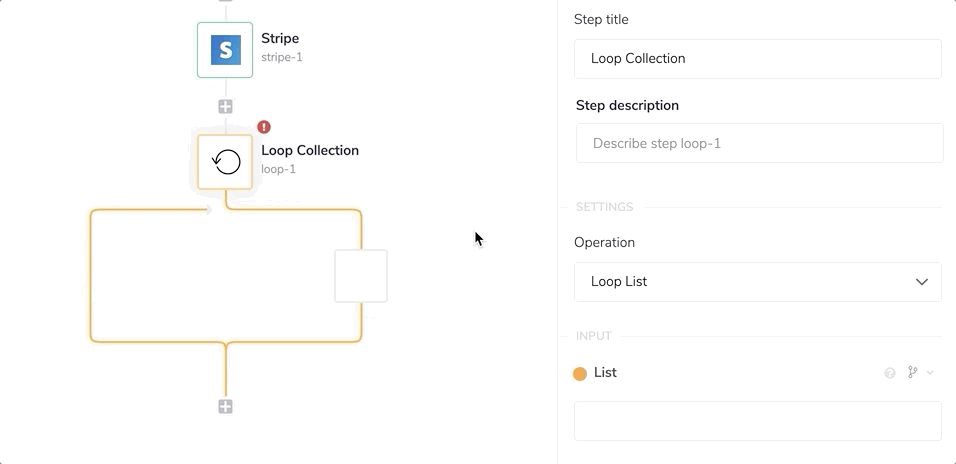Viewport: 956px width, 464px height.
Task: Click the empty placeholder box inside loop
Action: click(x=360, y=276)
